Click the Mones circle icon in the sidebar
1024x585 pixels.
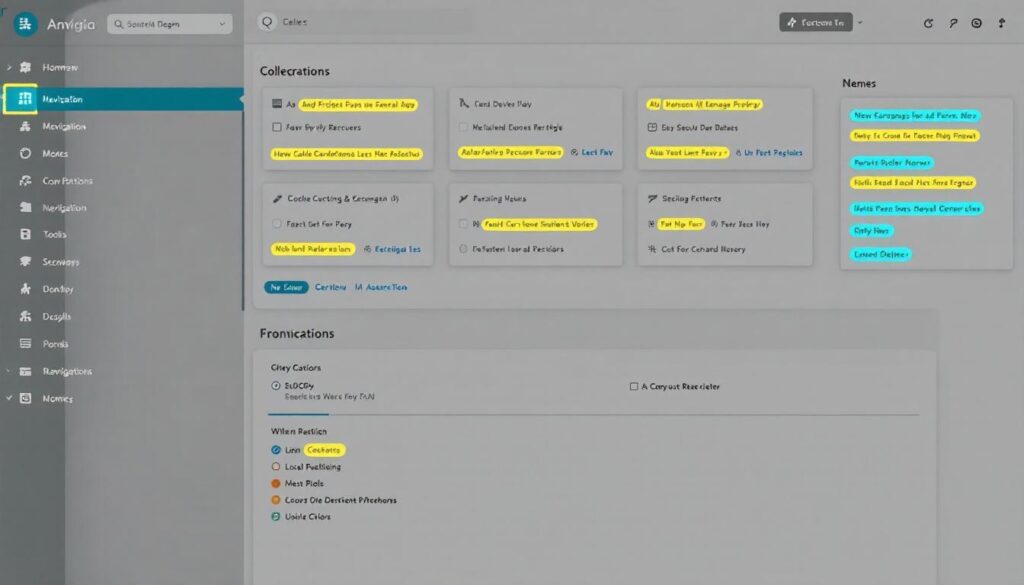pos(26,154)
